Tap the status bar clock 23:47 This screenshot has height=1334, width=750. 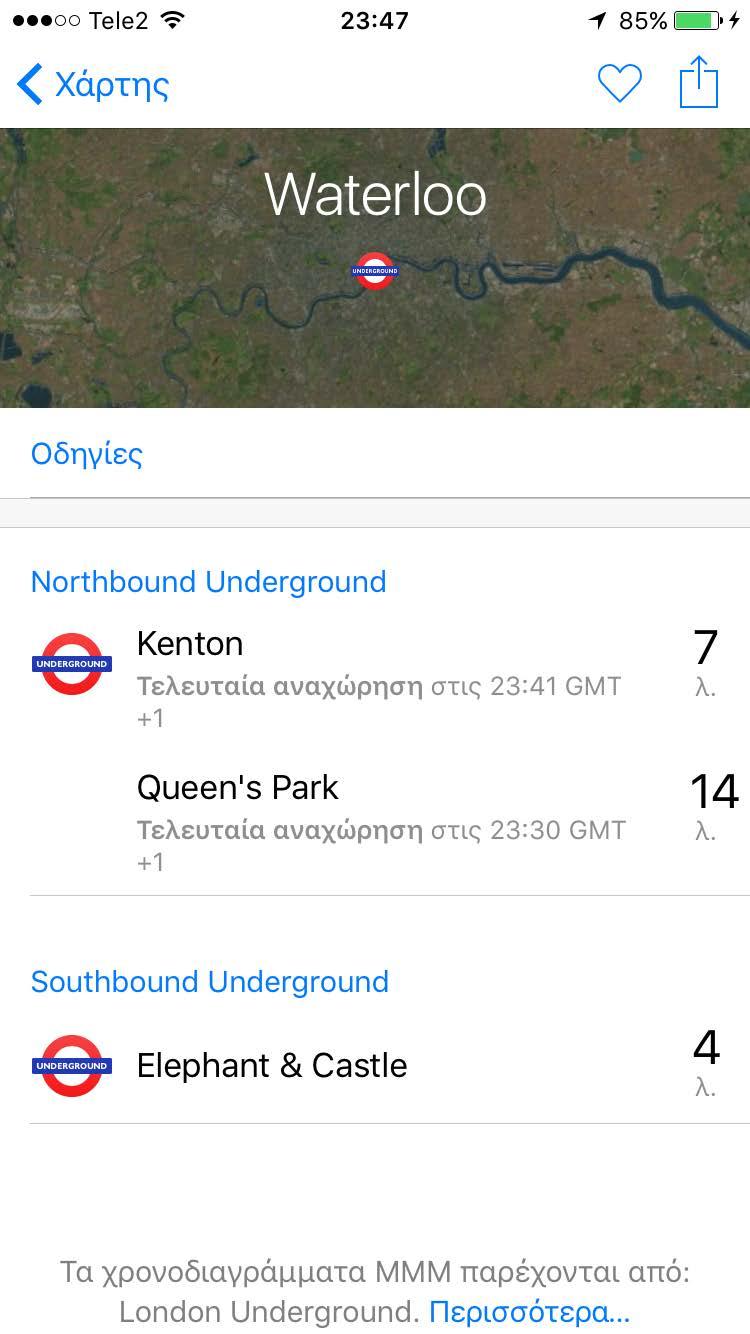tap(374, 21)
